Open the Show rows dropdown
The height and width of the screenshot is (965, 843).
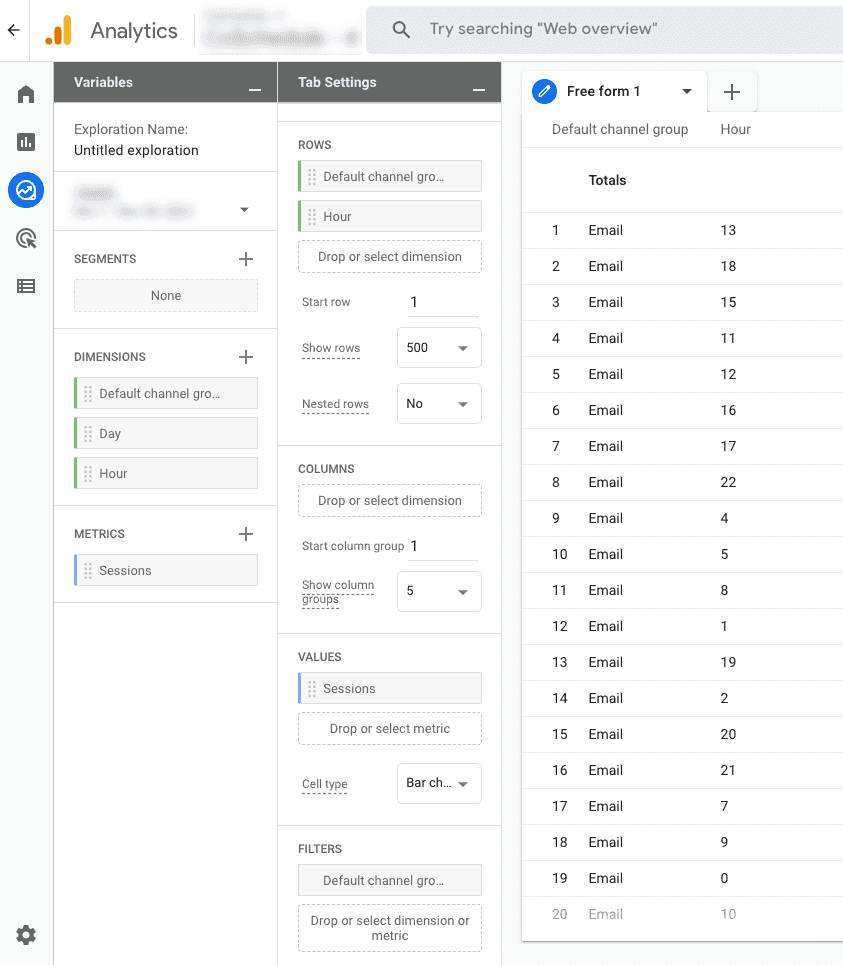pos(438,347)
